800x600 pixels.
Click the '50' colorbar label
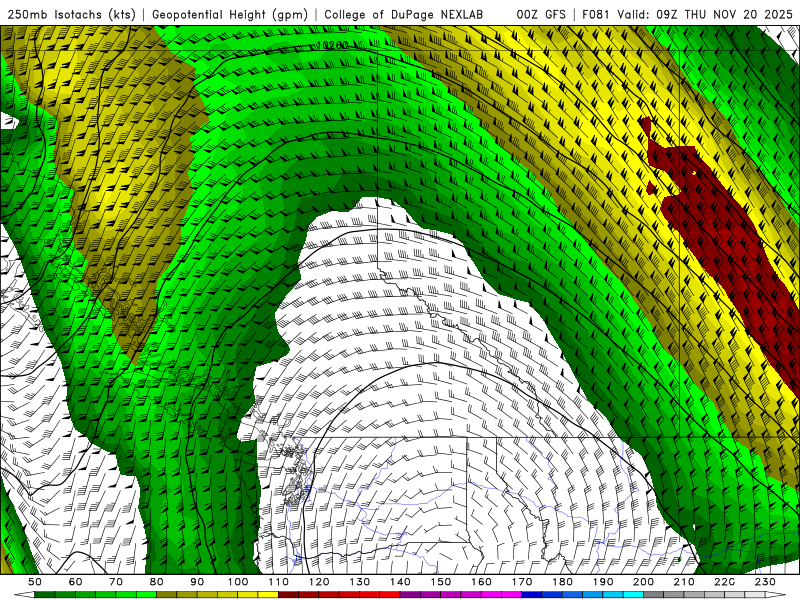tap(34, 582)
